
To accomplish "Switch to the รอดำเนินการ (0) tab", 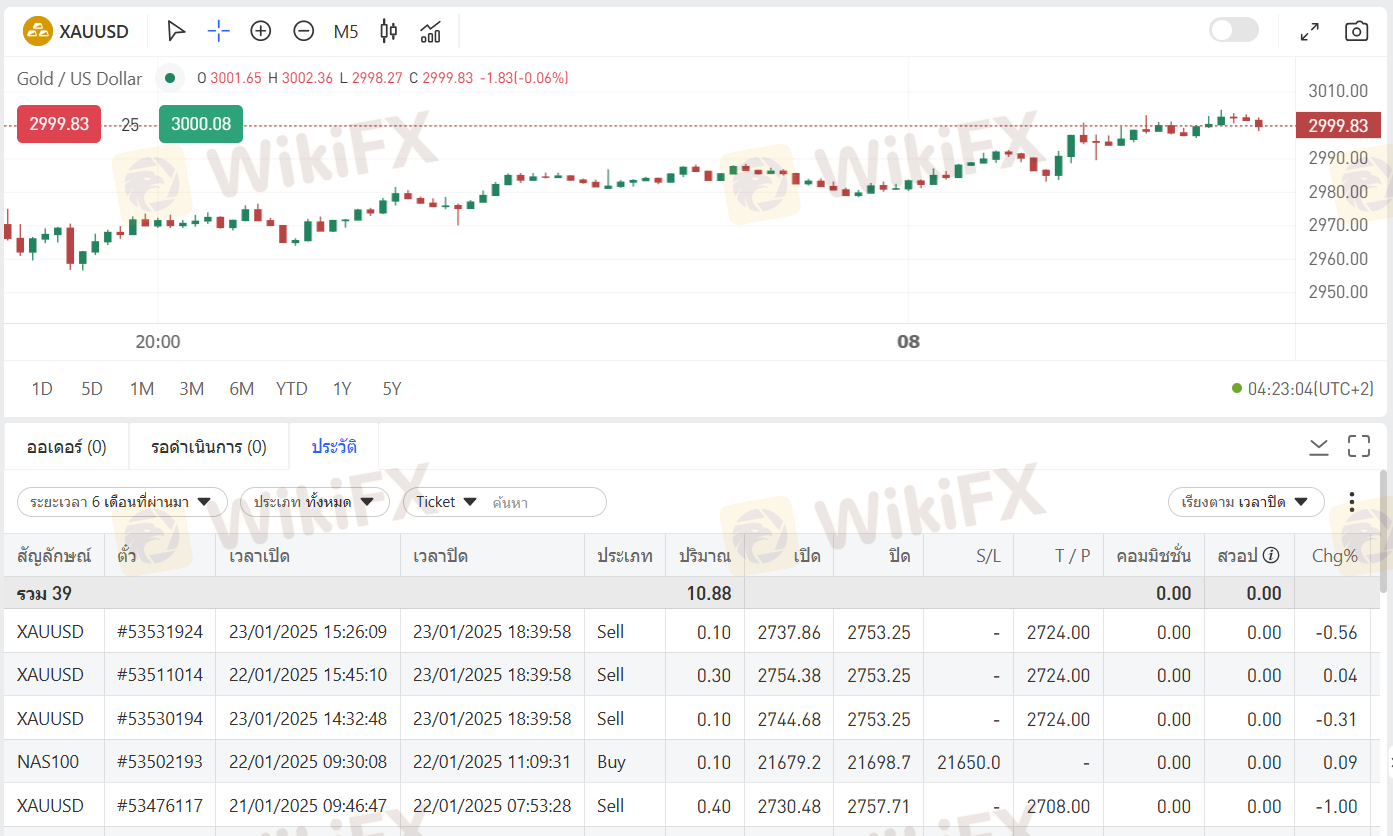I will click(209, 447).
